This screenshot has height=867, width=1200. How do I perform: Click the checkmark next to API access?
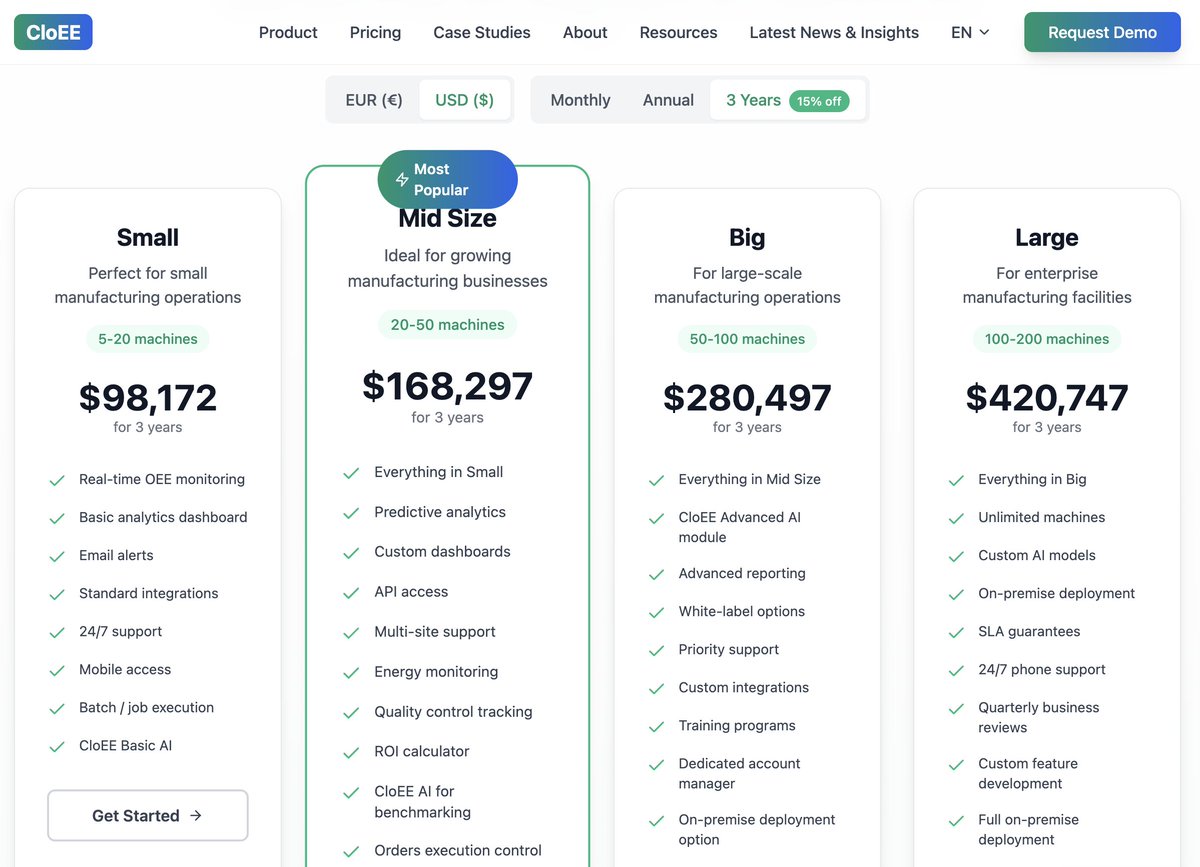click(352, 591)
